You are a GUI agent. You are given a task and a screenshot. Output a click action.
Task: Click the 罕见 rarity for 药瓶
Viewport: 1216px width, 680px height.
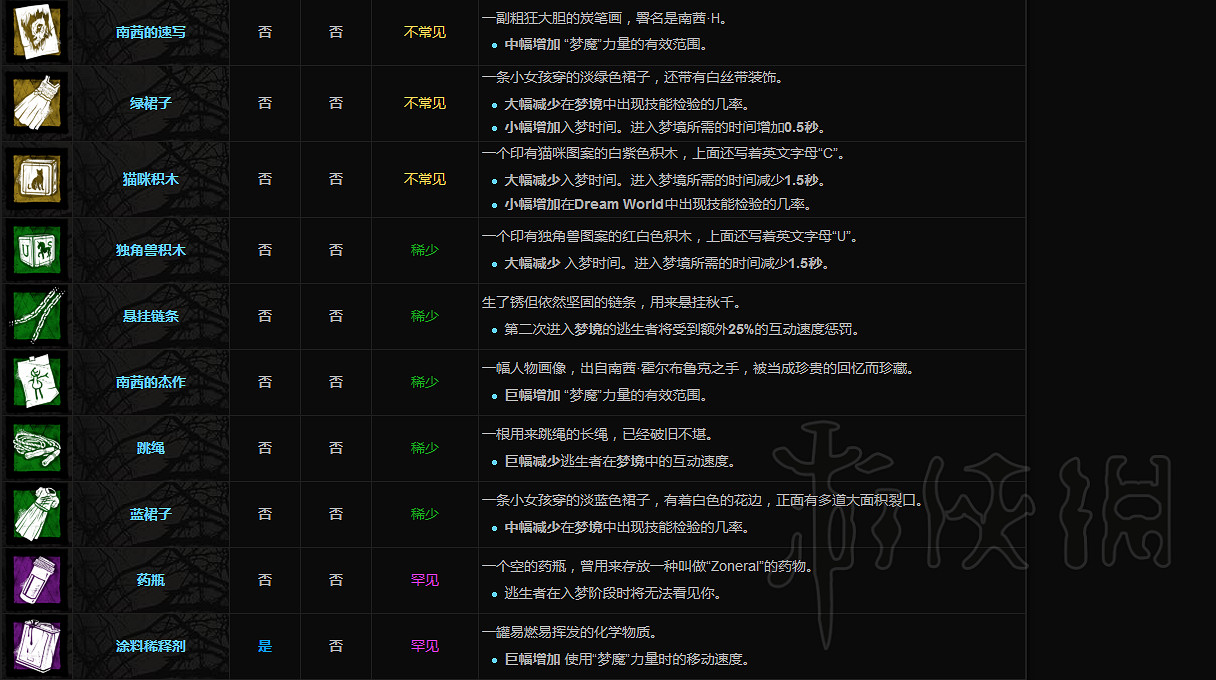coord(424,580)
